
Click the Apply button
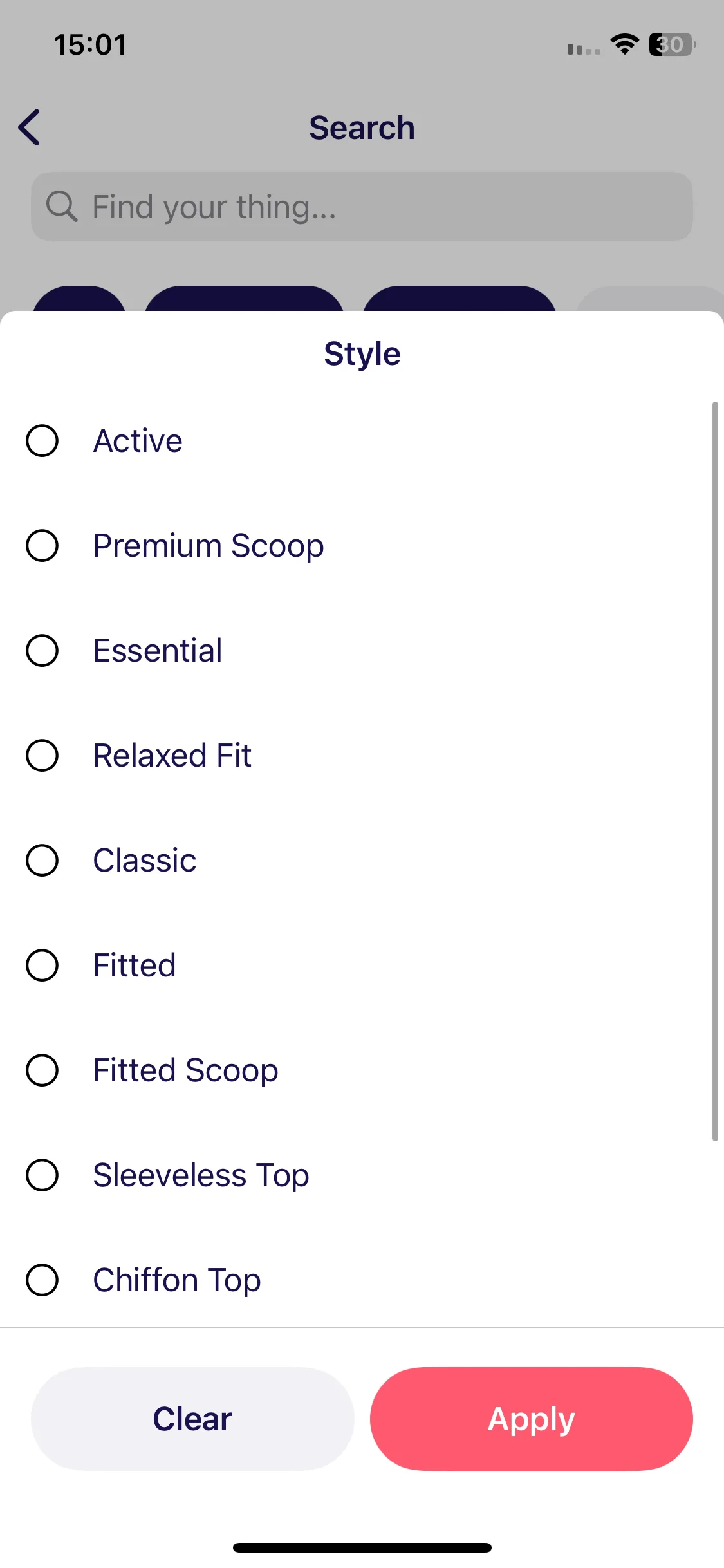(x=532, y=1419)
